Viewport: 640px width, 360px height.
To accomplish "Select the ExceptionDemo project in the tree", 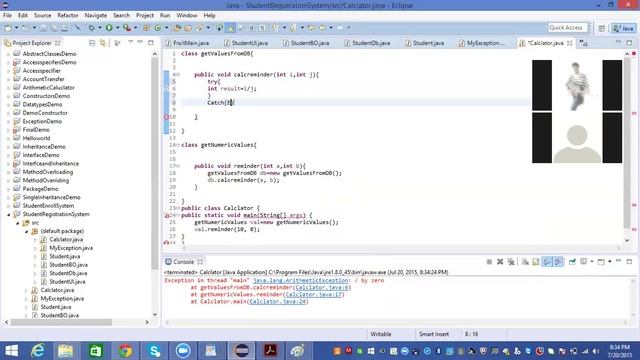I will click(42, 121).
